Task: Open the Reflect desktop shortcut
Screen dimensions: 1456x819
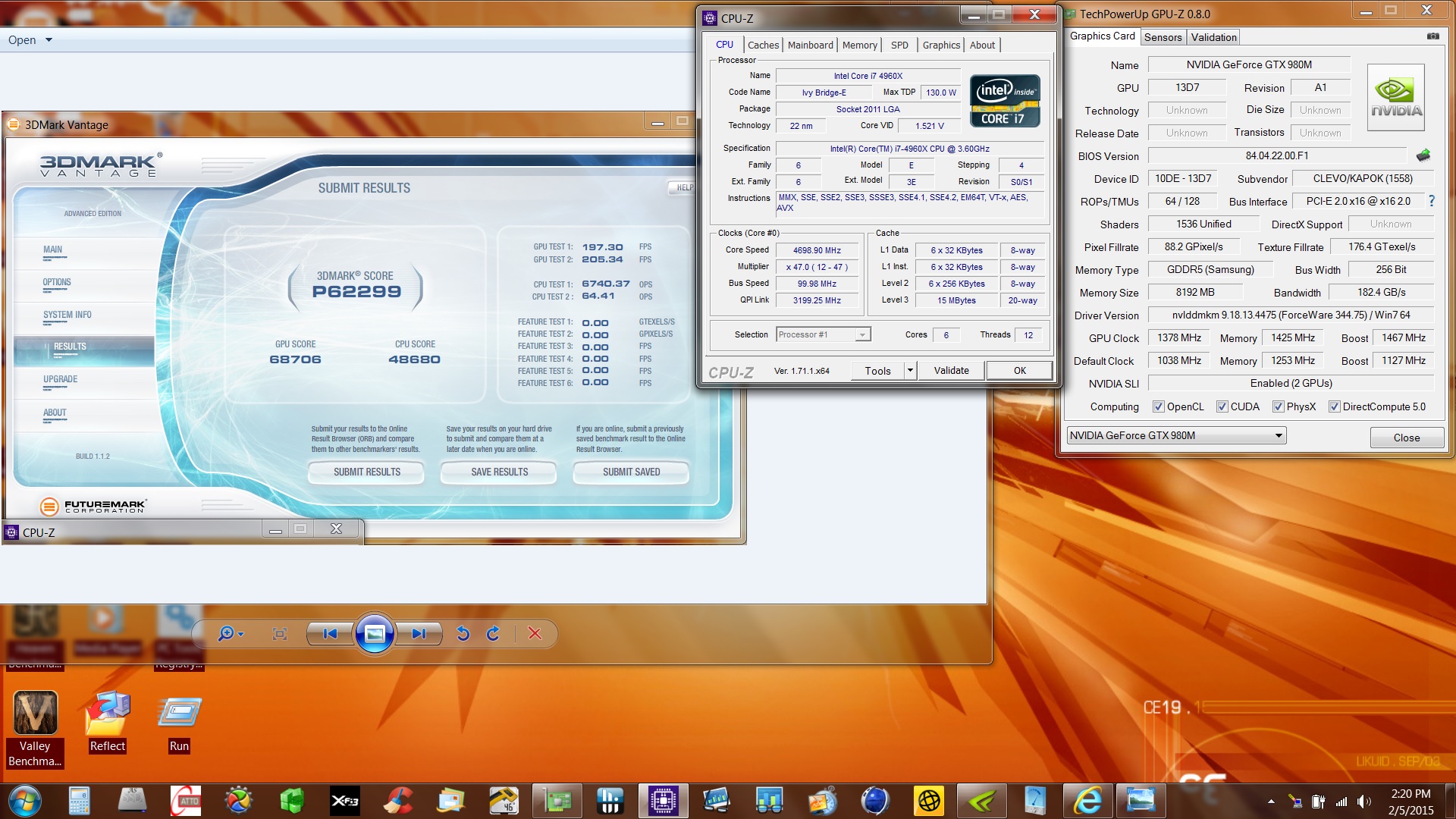Action: coord(107,722)
